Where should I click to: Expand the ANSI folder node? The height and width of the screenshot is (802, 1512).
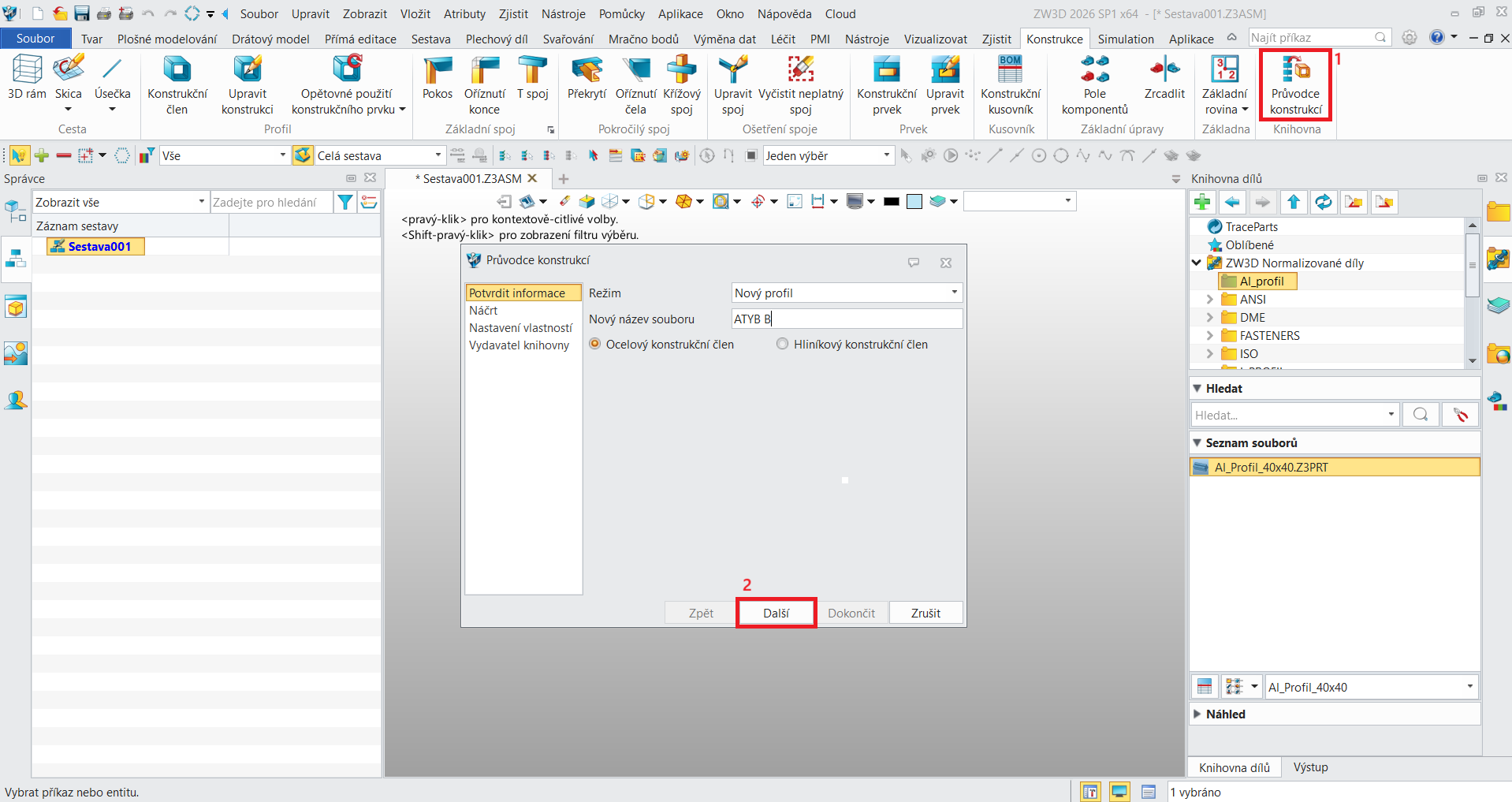(1210, 300)
